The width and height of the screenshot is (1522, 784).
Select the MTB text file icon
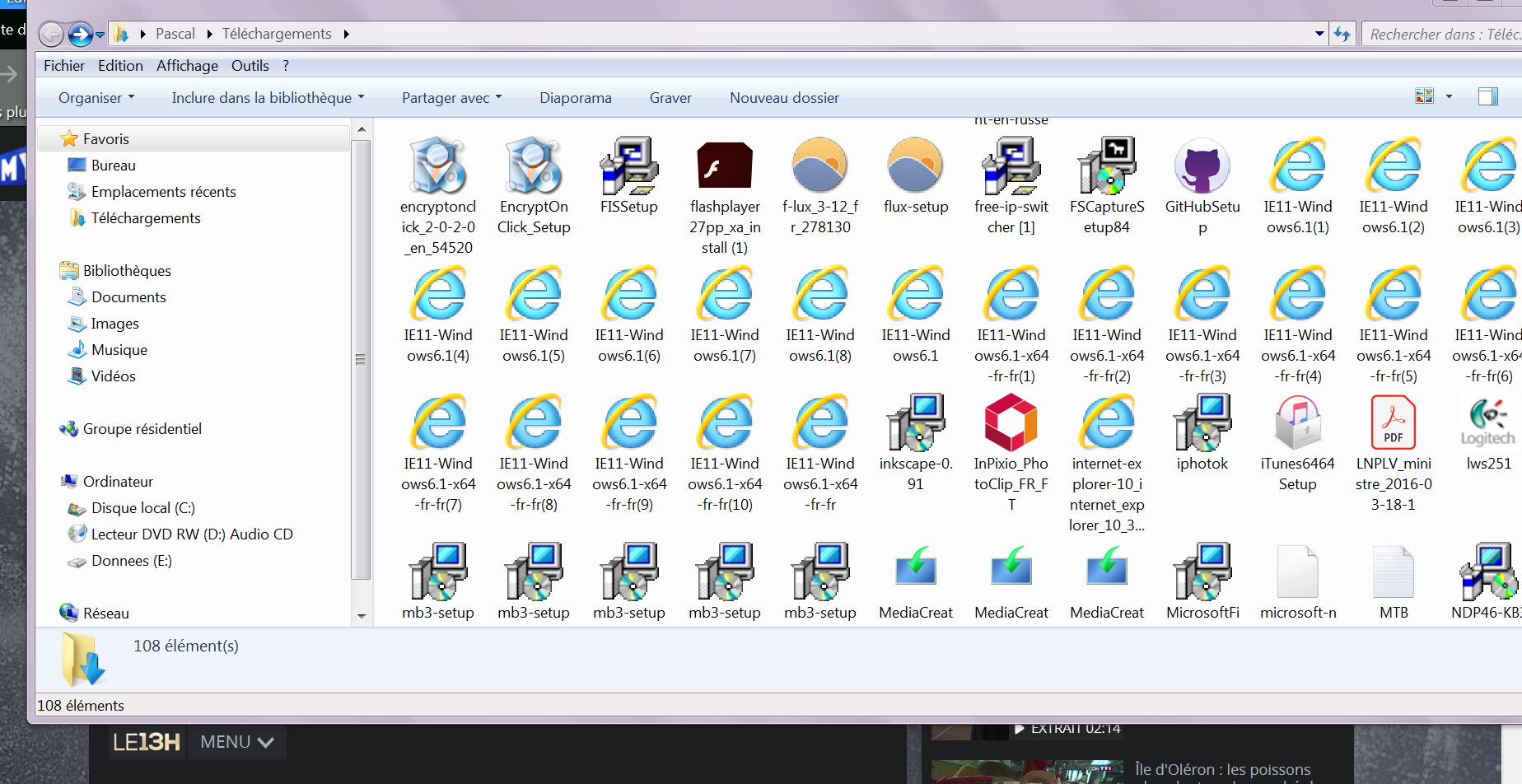tap(1394, 571)
